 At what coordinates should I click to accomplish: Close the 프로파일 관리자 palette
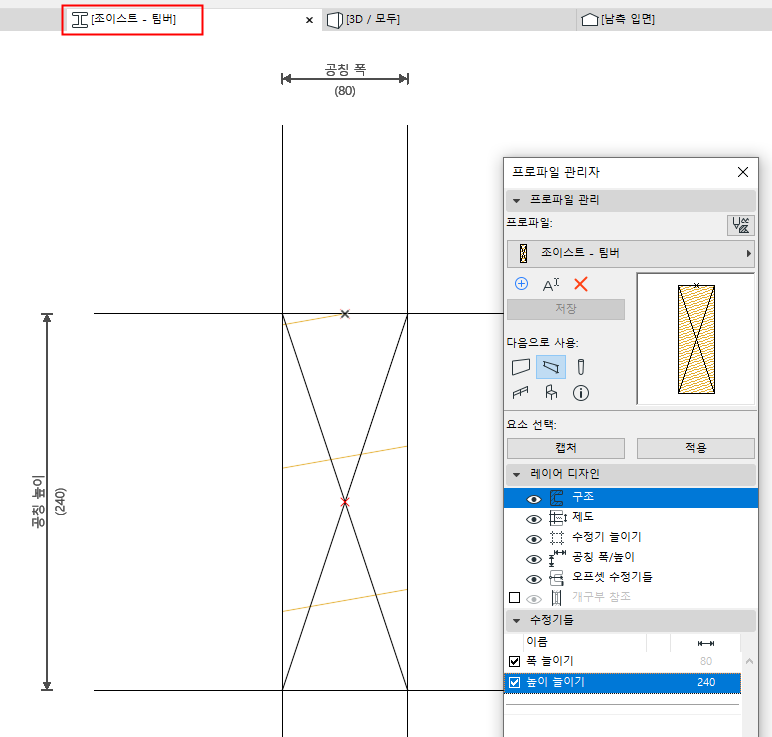coord(743,172)
